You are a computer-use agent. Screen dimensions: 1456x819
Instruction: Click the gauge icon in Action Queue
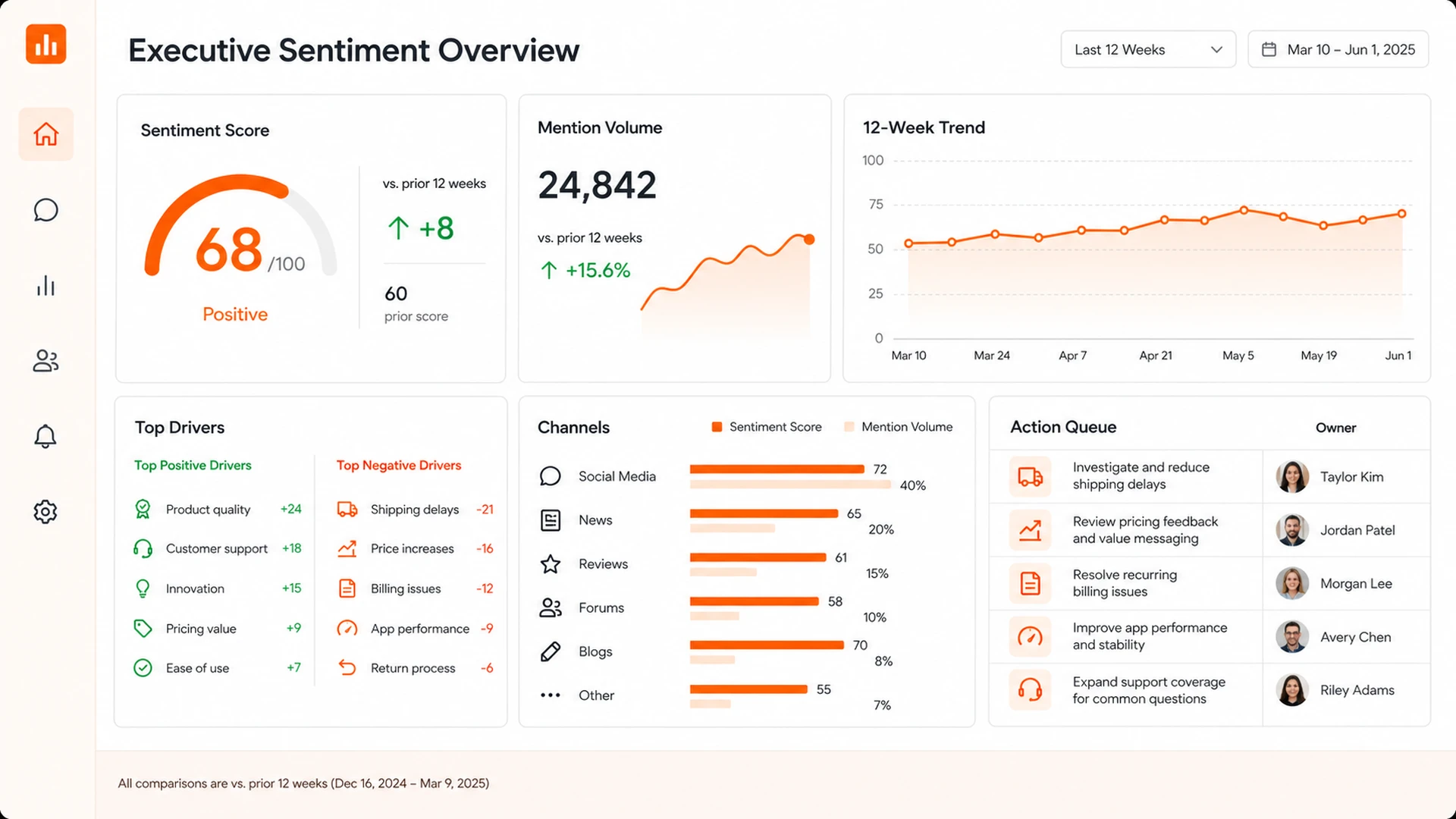[x=1030, y=636]
